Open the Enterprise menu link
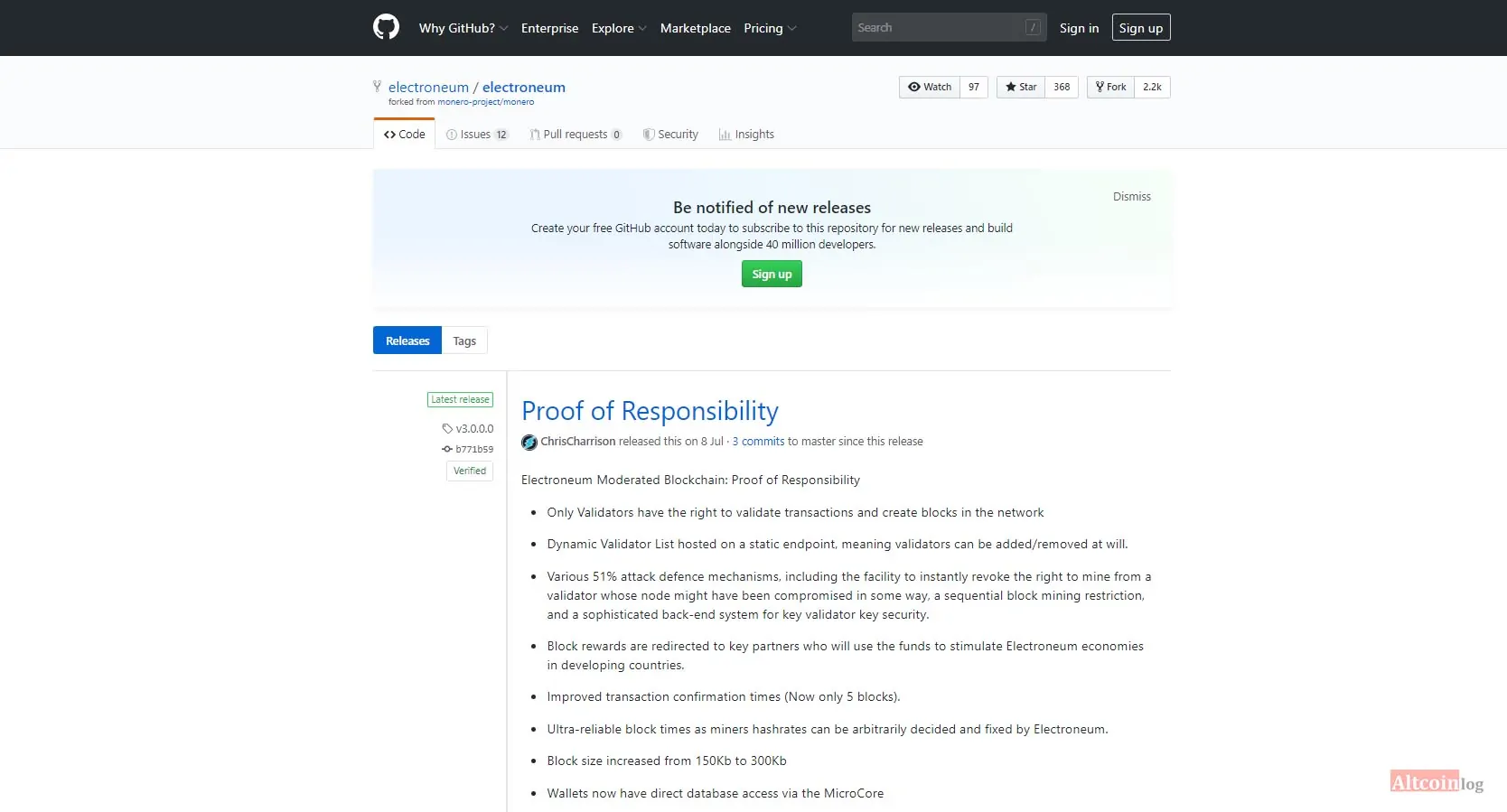This screenshot has height=812, width=1507. tap(549, 28)
